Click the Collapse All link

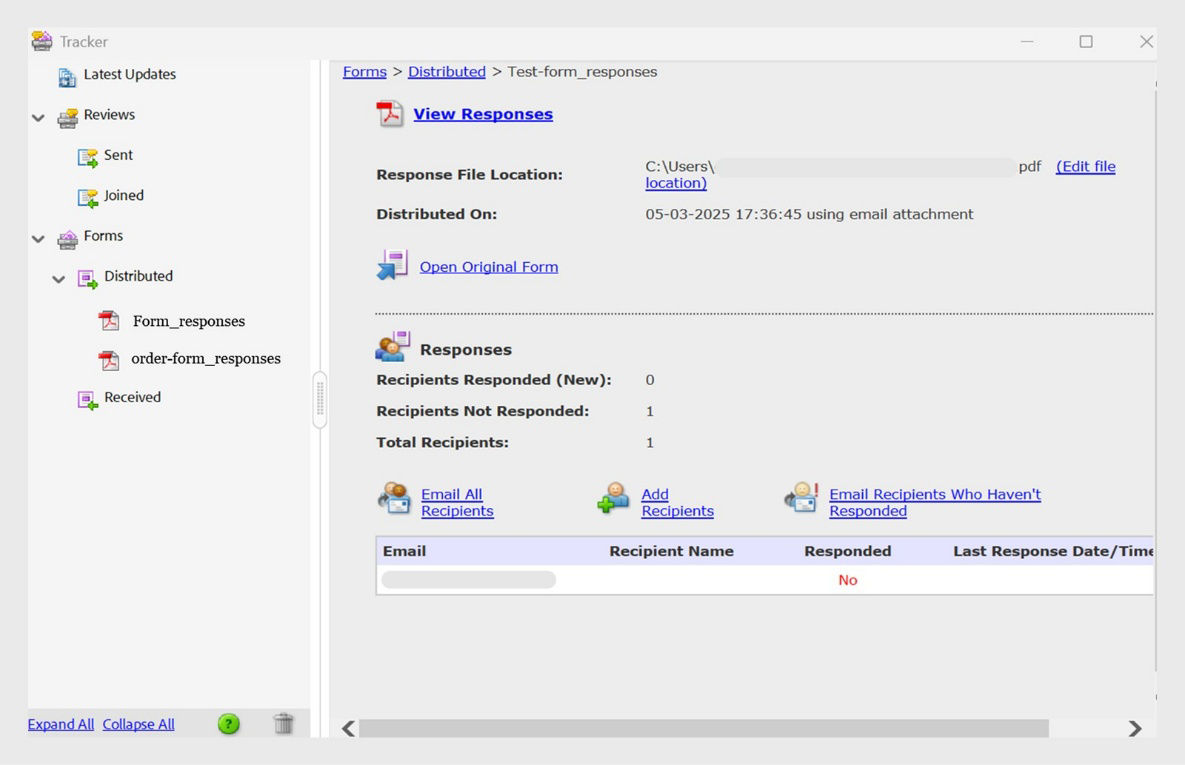tap(138, 723)
